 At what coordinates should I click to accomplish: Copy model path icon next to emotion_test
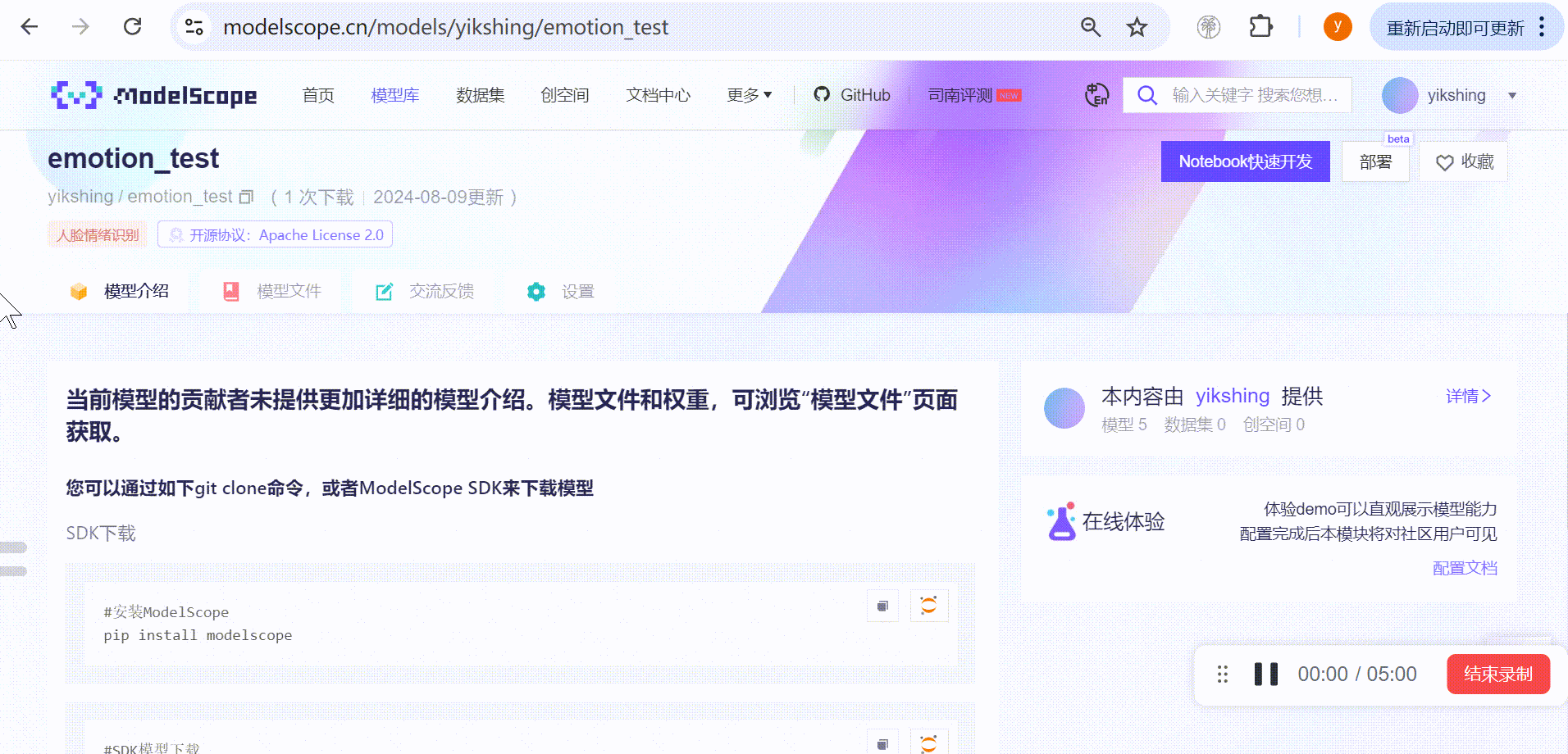(246, 198)
